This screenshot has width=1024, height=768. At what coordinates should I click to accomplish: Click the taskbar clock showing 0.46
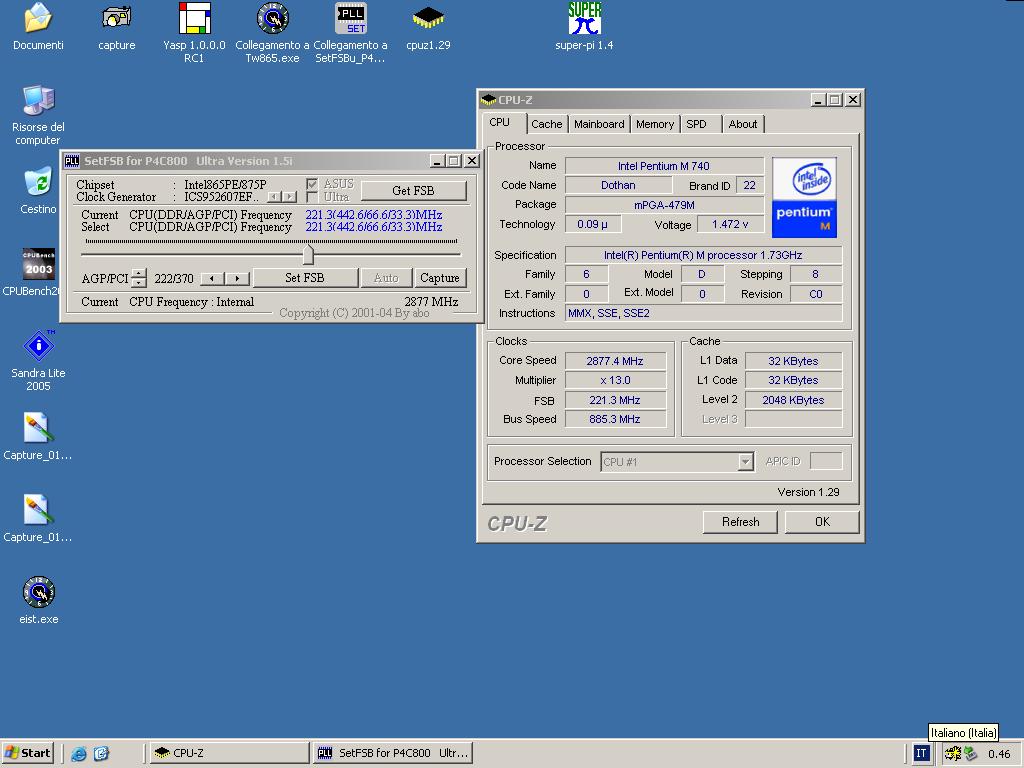pyautogui.click(x=999, y=754)
